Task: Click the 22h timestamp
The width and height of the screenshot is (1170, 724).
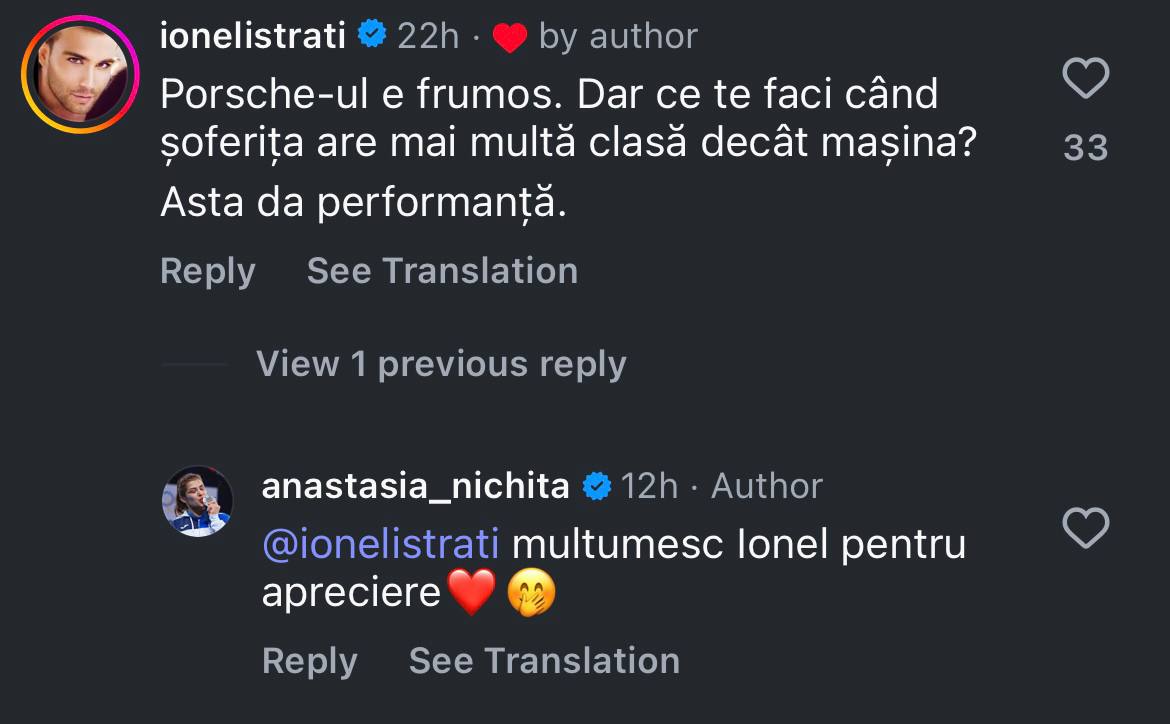Action: [428, 36]
